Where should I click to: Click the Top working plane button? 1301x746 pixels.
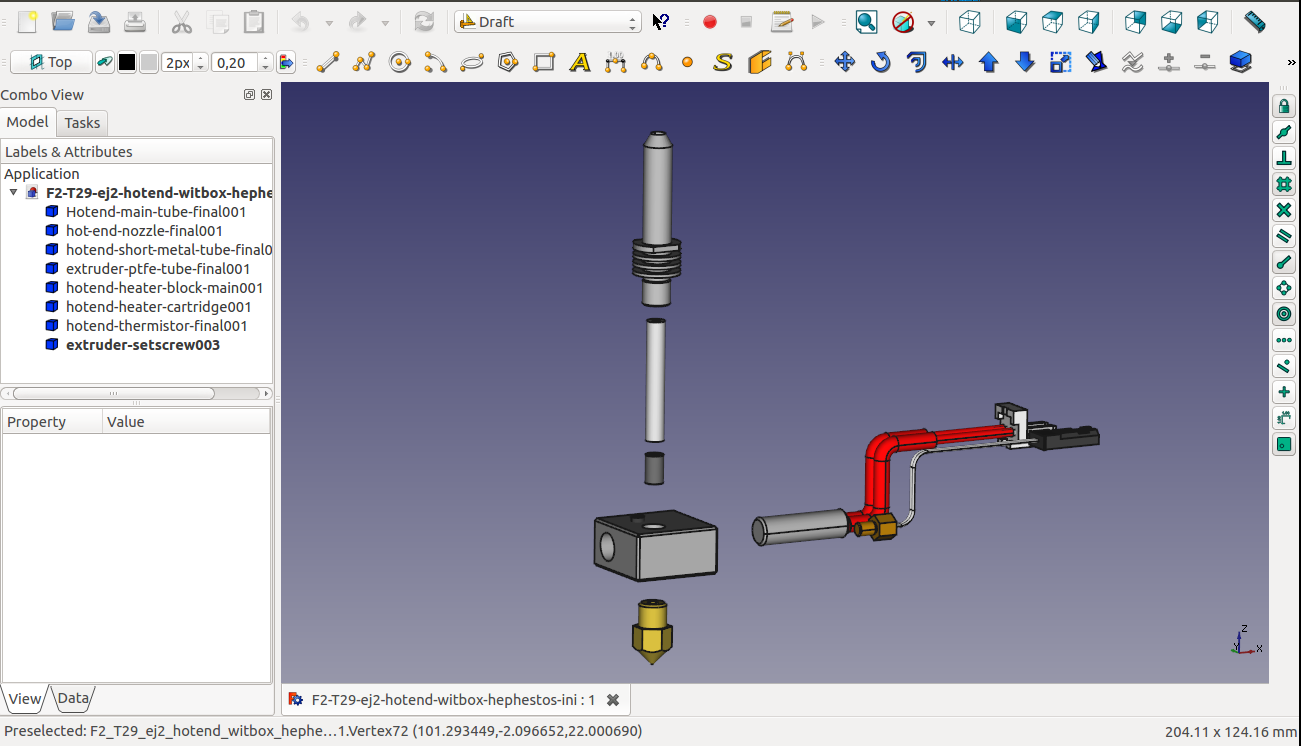[50, 62]
